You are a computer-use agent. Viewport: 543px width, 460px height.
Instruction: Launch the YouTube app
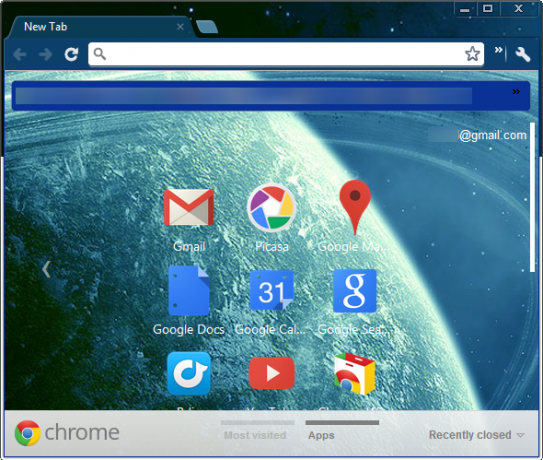272,373
